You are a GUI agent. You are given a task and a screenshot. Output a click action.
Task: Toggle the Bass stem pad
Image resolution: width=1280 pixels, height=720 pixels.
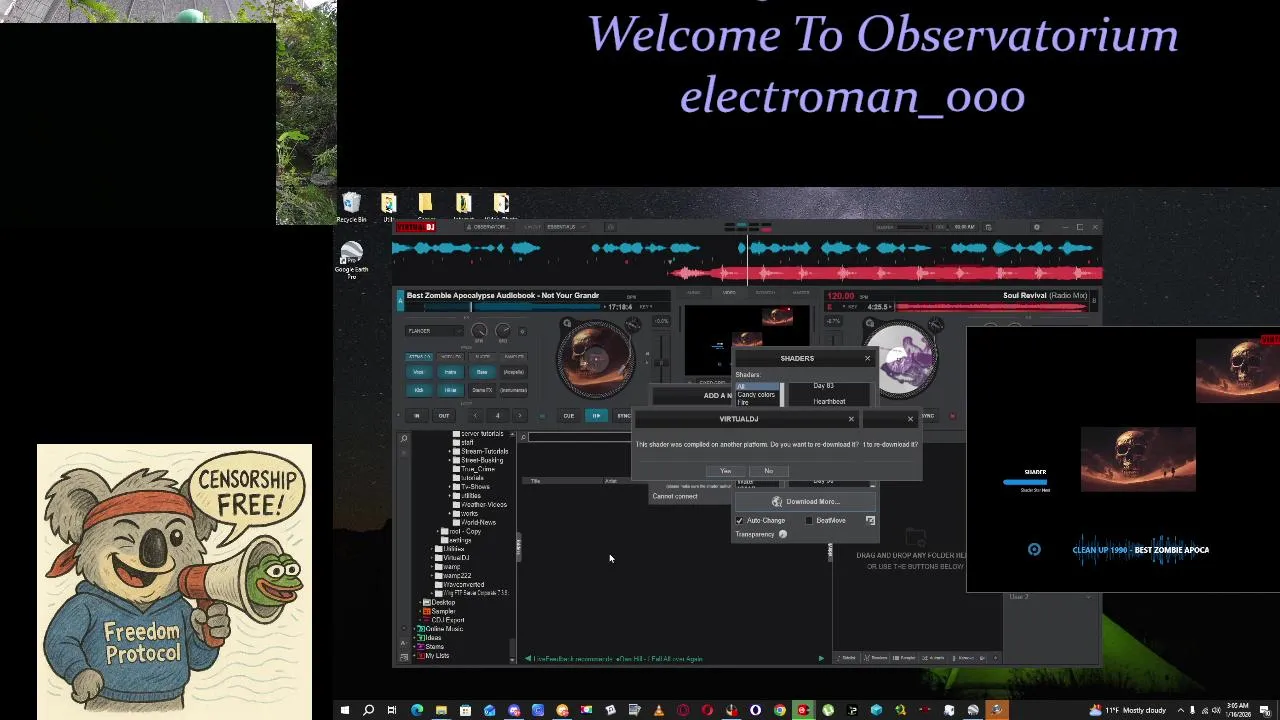coord(482,372)
